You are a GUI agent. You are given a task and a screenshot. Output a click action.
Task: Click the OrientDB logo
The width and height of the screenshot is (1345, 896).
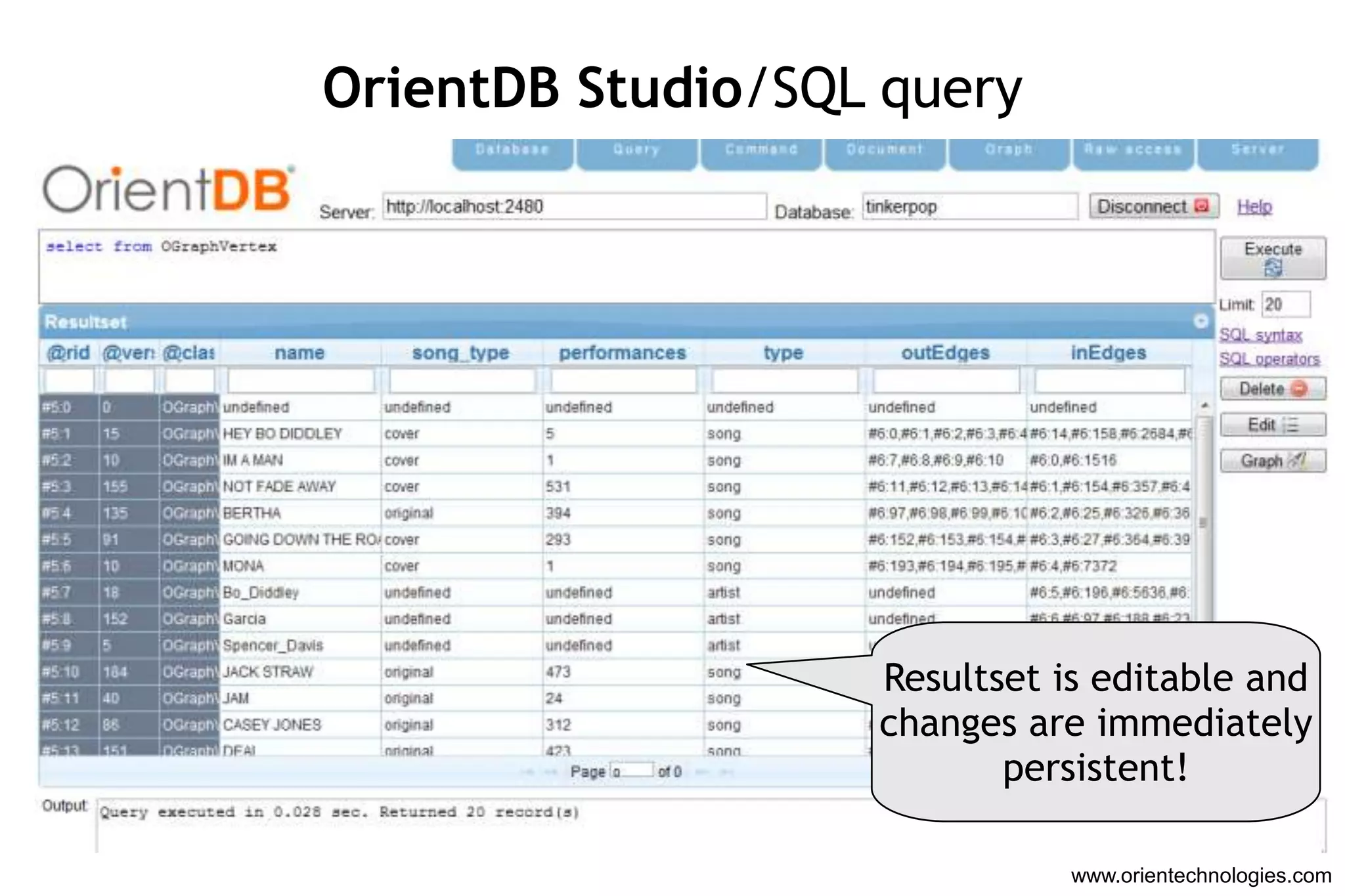169,190
